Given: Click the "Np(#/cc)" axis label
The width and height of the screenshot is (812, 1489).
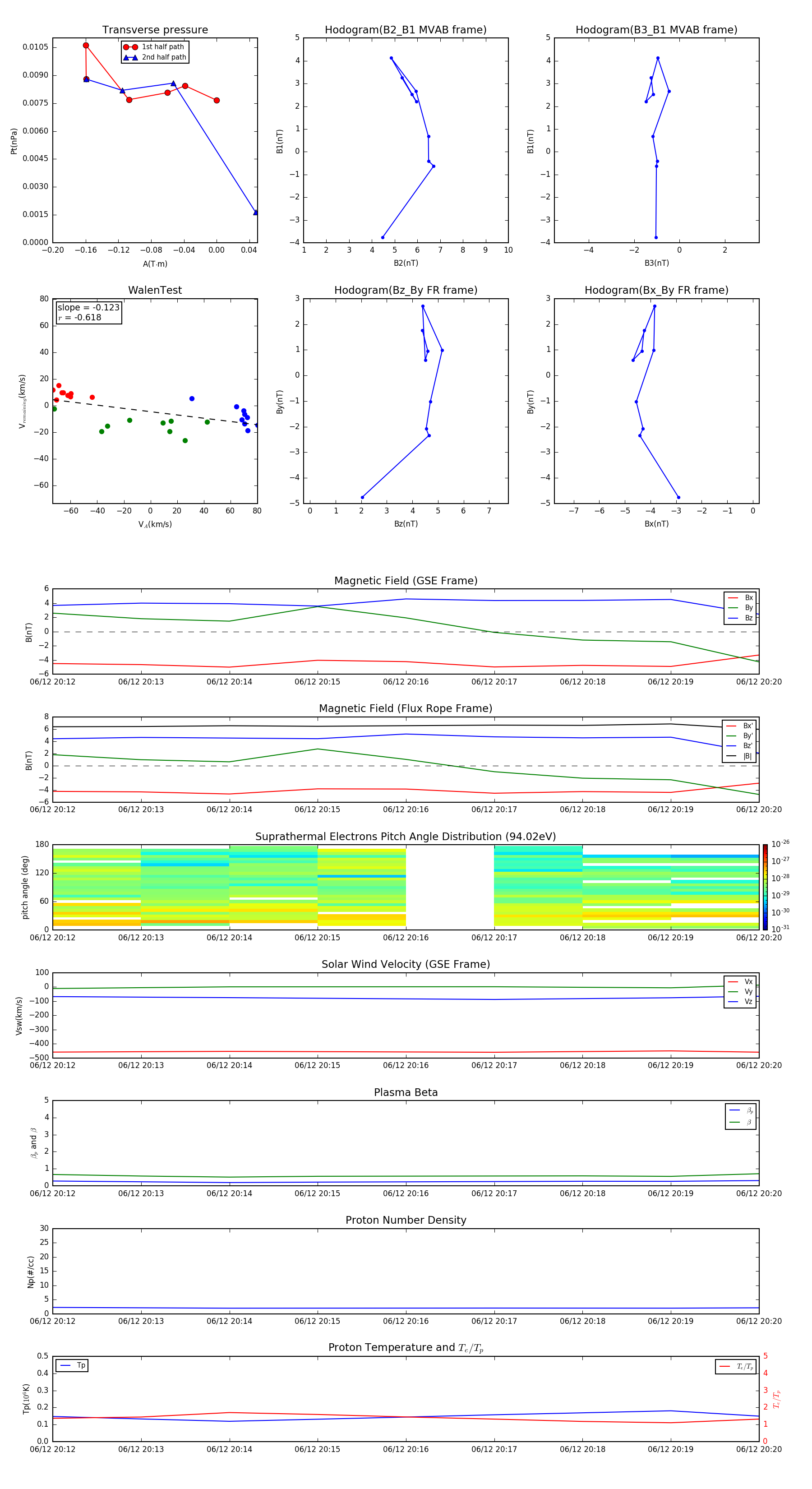Looking at the screenshot, I should tap(31, 1271).
